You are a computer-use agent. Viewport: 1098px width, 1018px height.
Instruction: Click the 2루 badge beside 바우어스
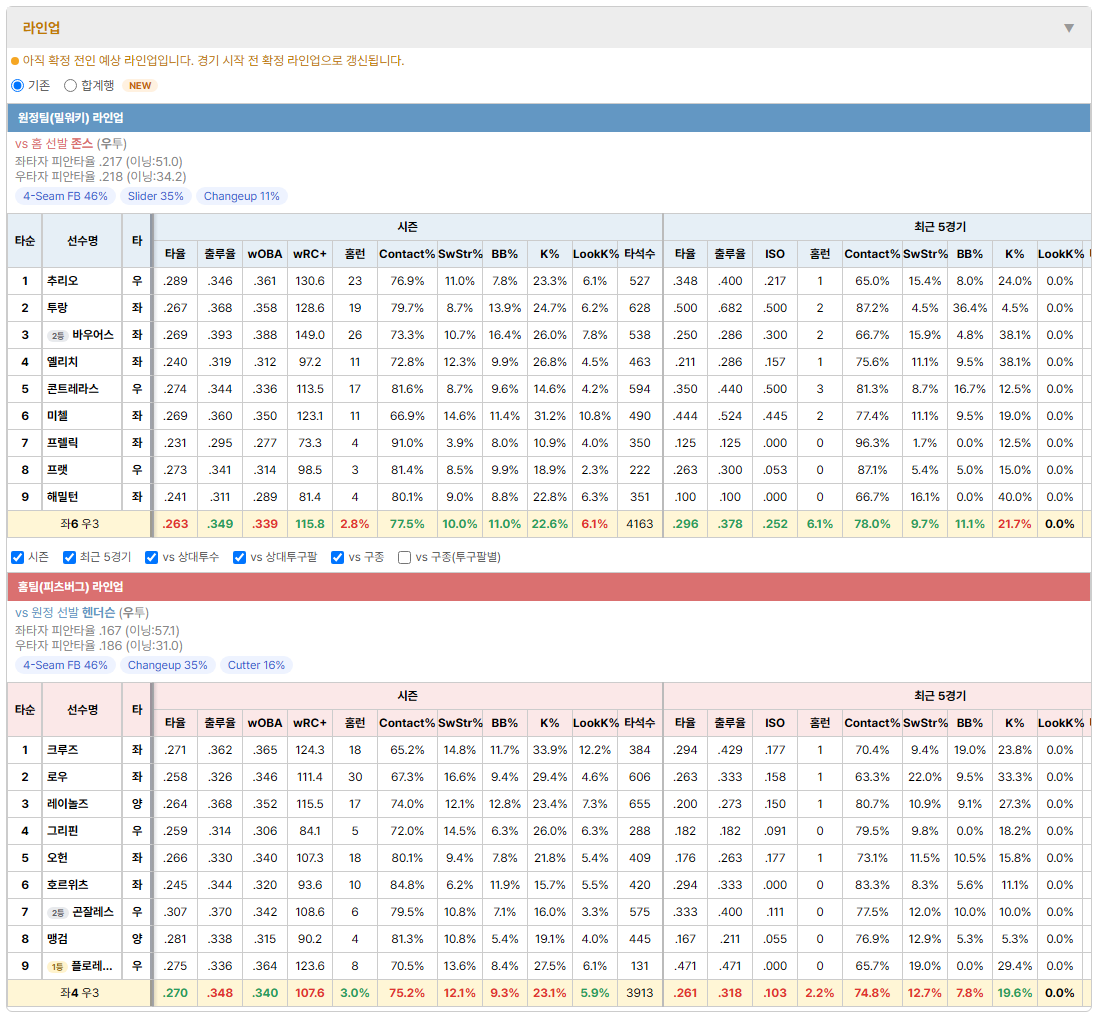(57, 335)
